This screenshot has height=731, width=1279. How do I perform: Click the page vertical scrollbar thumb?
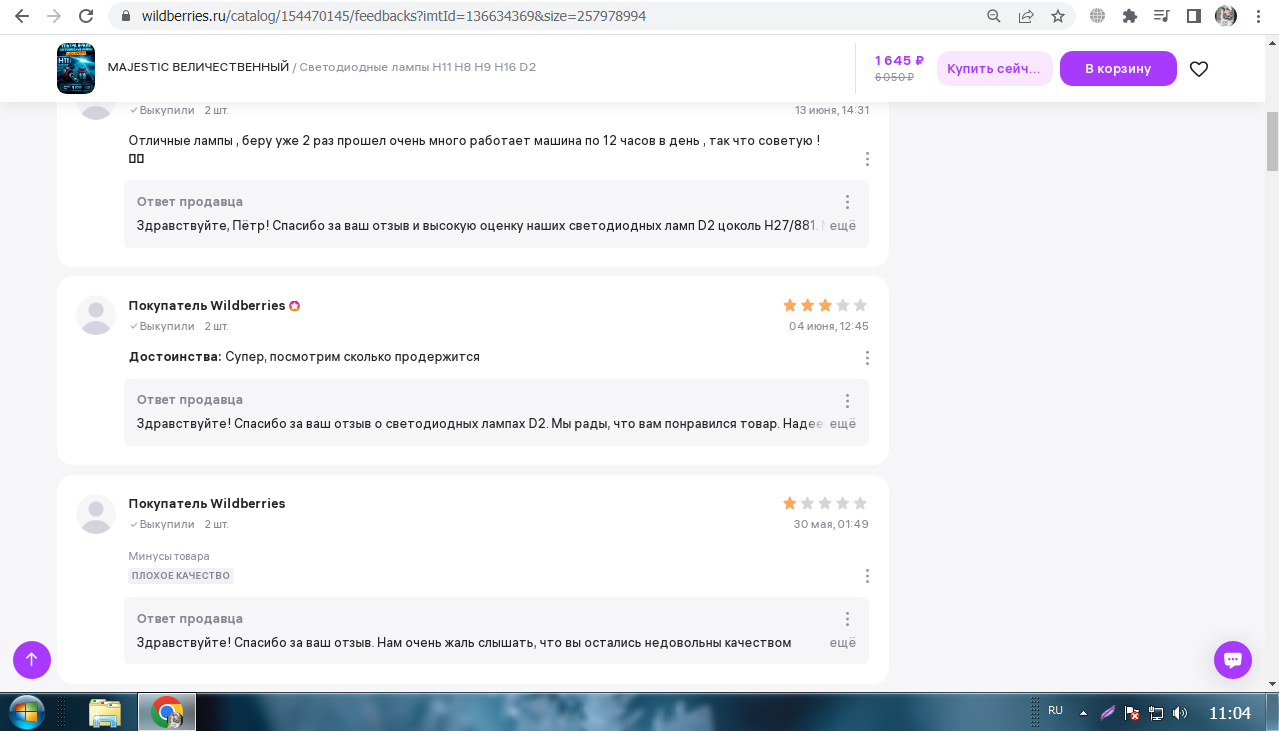click(x=1272, y=140)
